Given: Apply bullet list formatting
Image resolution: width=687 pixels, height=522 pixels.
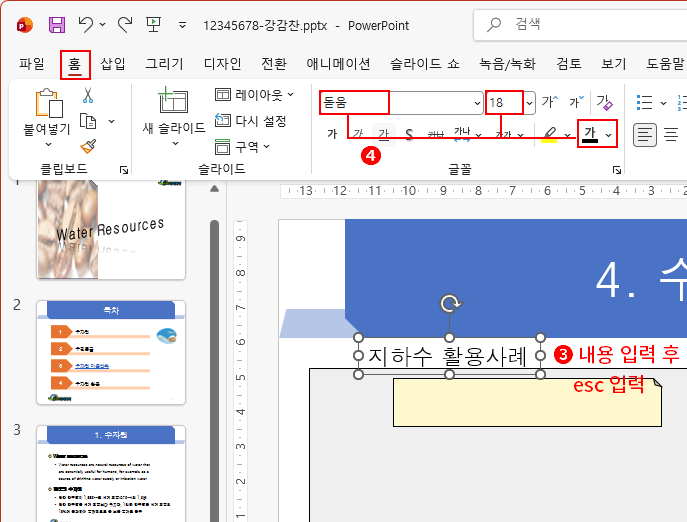Looking at the screenshot, I should 645,103.
